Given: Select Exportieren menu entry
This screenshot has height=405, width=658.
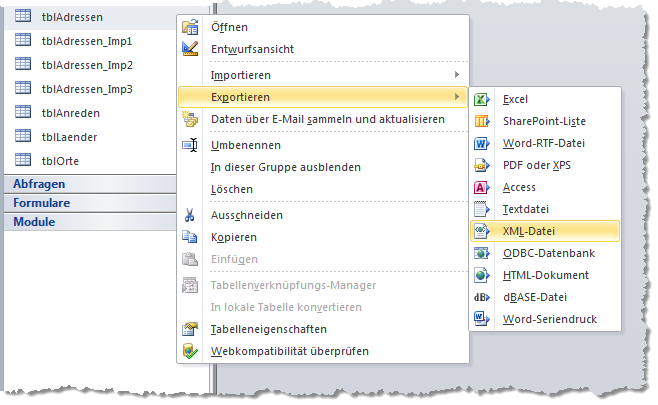Looking at the screenshot, I should (x=323, y=97).
